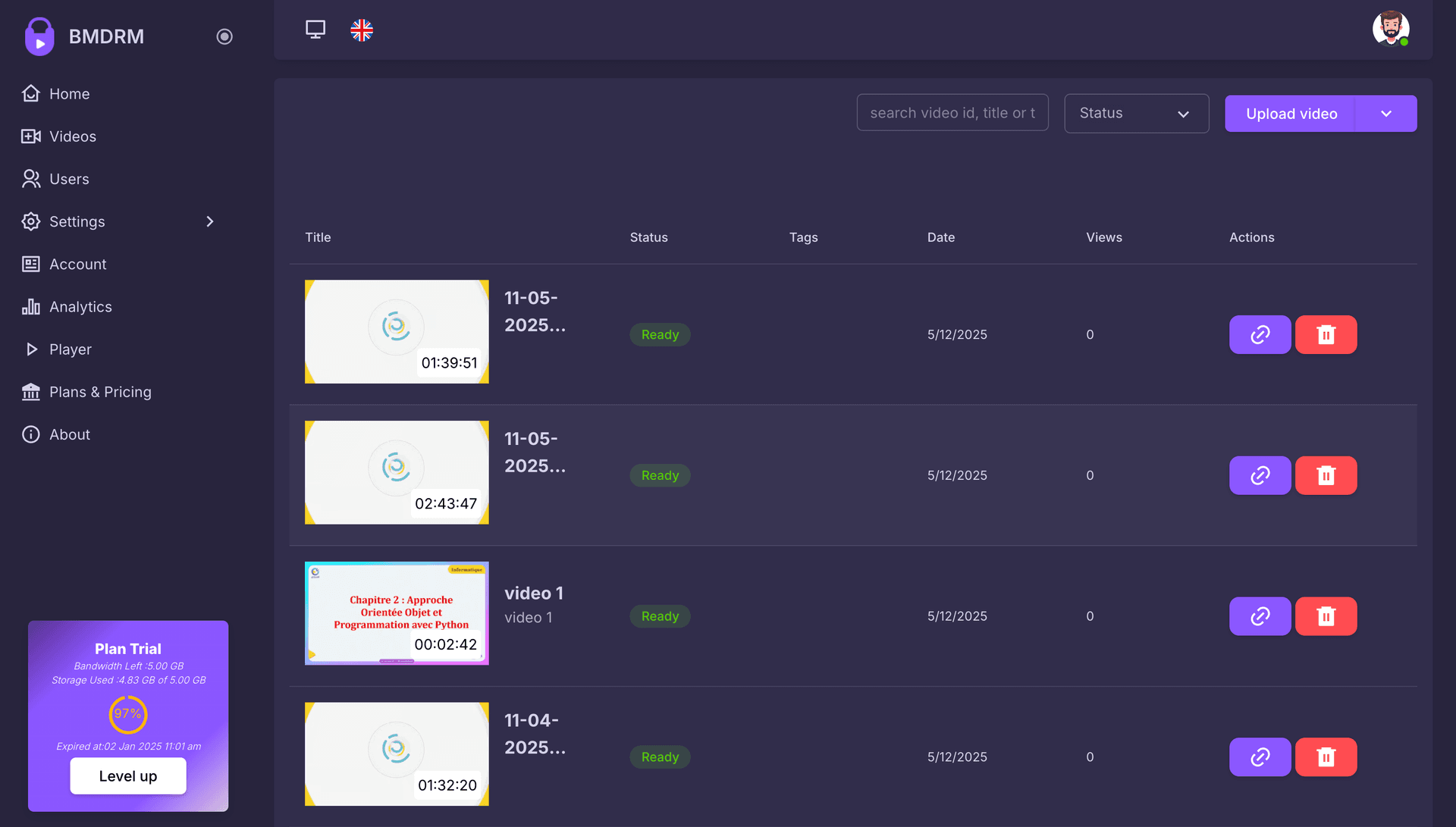This screenshot has height=827, width=1456.
Task: Delete the 02:43:47 video
Action: (x=1326, y=475)
